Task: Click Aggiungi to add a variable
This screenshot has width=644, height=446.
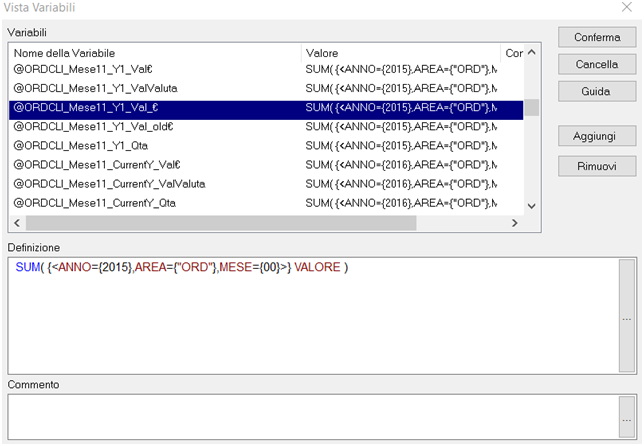Action: [597, 136]
